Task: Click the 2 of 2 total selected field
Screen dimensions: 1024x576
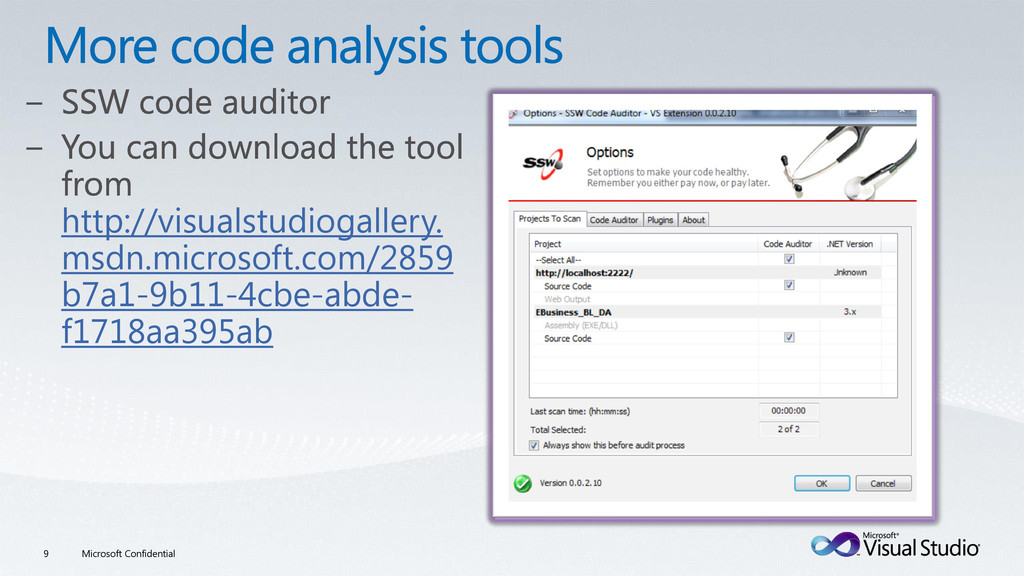Action: click(x=788, y=429)
